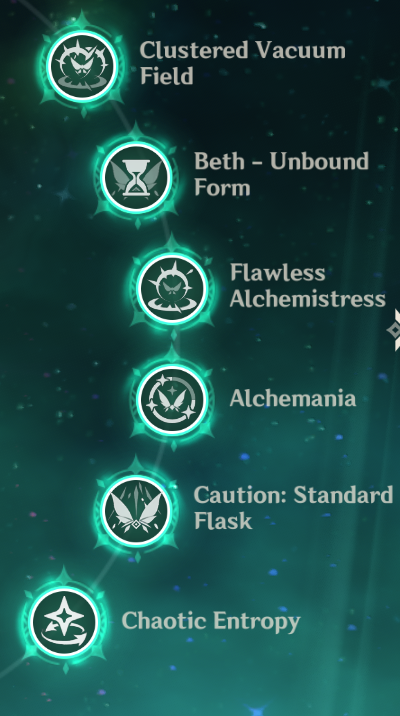Click the Beth – Unbound Form label
Image resolution: width=400 pixels, height=716 pixels.
pos(281,174)
